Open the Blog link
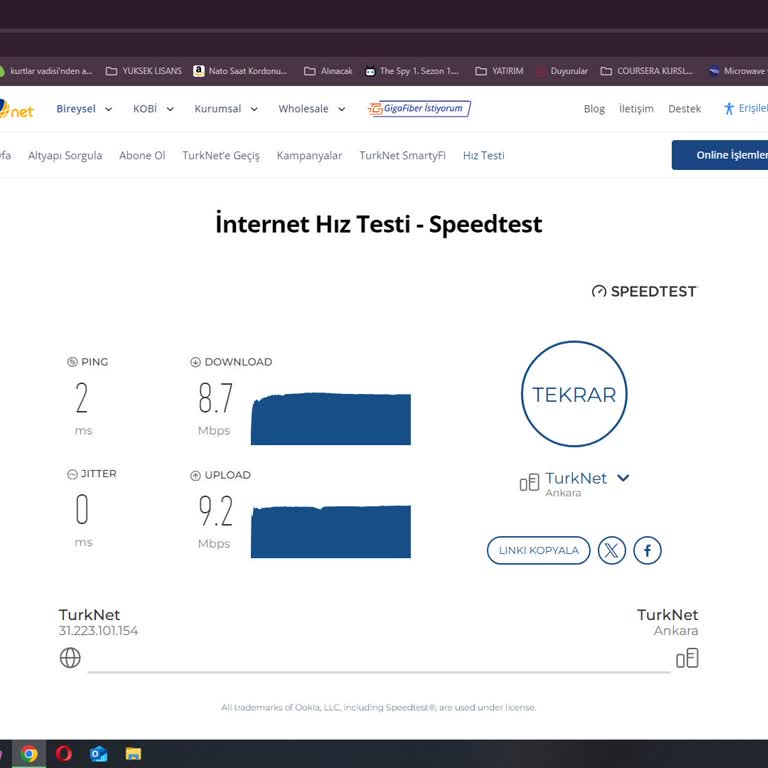This screenshot has width=768, height=768. coord(594,109)
